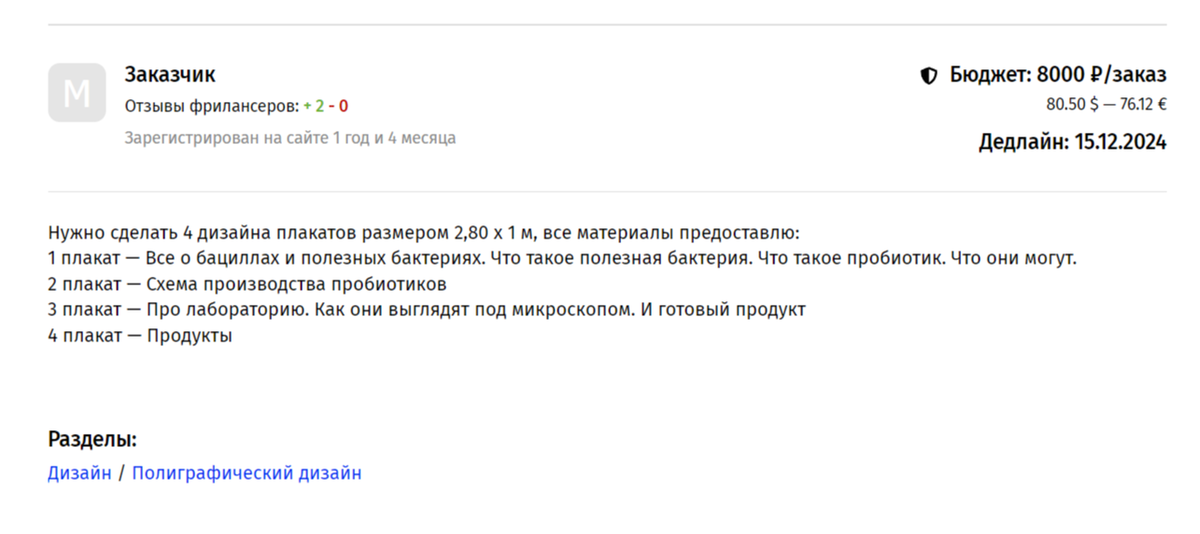The height and width of the screenshot is (534, 1200).
Task: Click the 4 плакат — Продукты line
Action: coord(140,336)
